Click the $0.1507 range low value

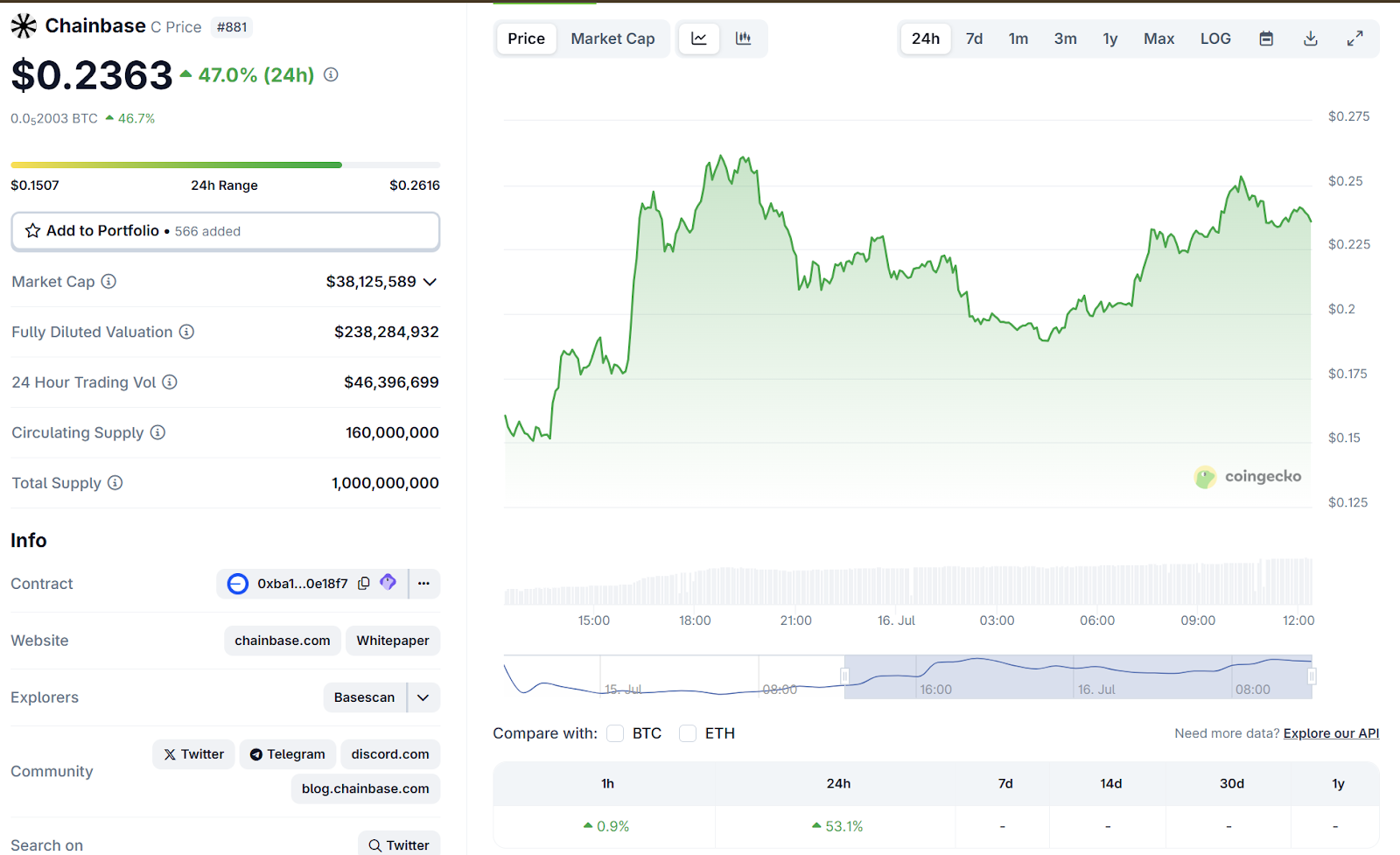click(x=35, y=186)
